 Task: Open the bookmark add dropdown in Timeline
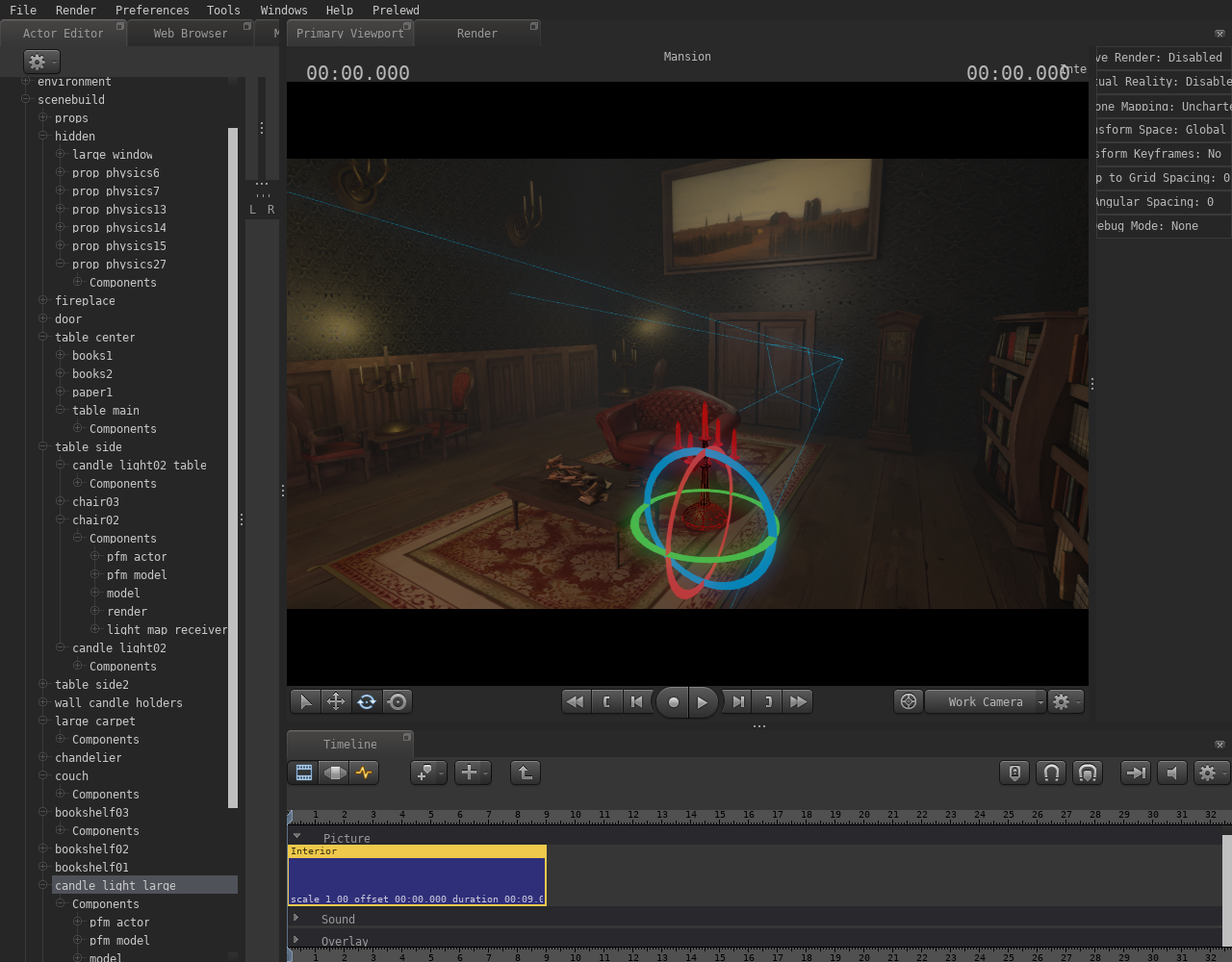(428, 772)
